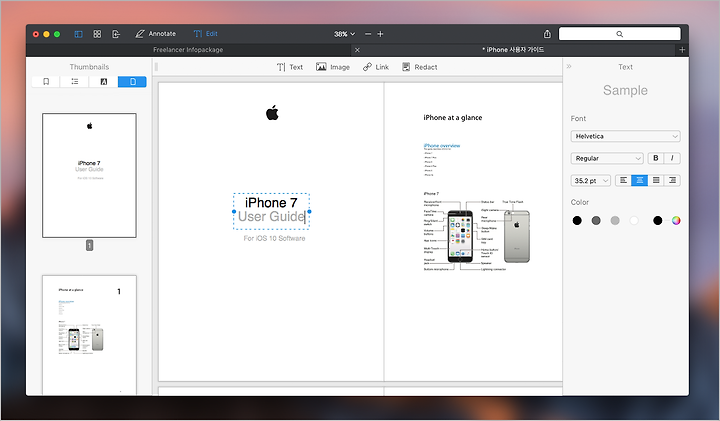
Task: Show page thumbnails in sidebar
Action: pyautogui.click(x=132, y=82)
